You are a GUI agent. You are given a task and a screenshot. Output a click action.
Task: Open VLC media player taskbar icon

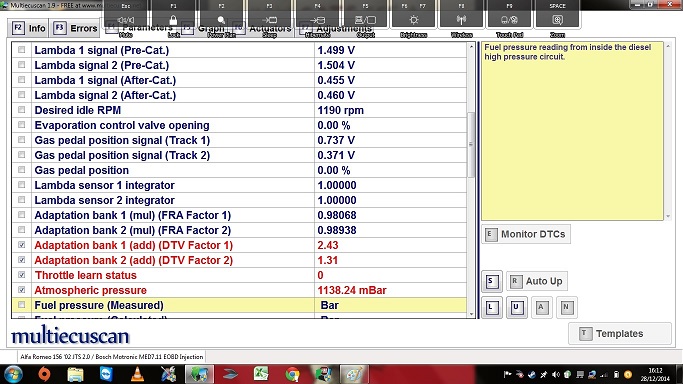point(137,374)
